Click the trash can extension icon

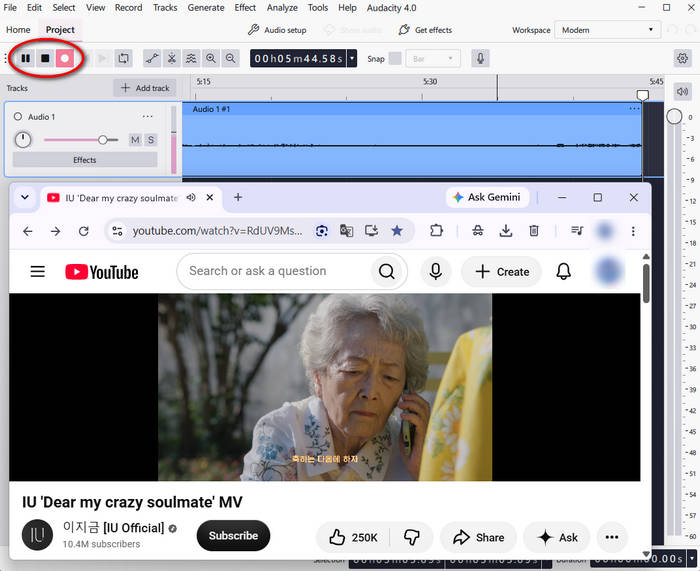point(534,231)
